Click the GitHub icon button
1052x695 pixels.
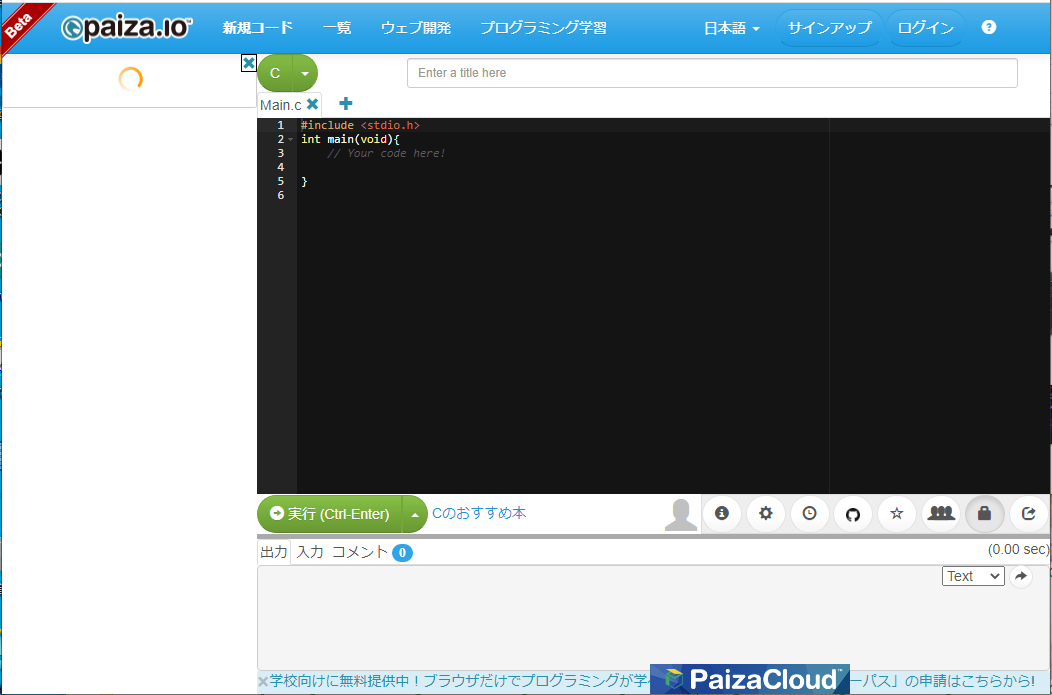click(x=853, y=513)
